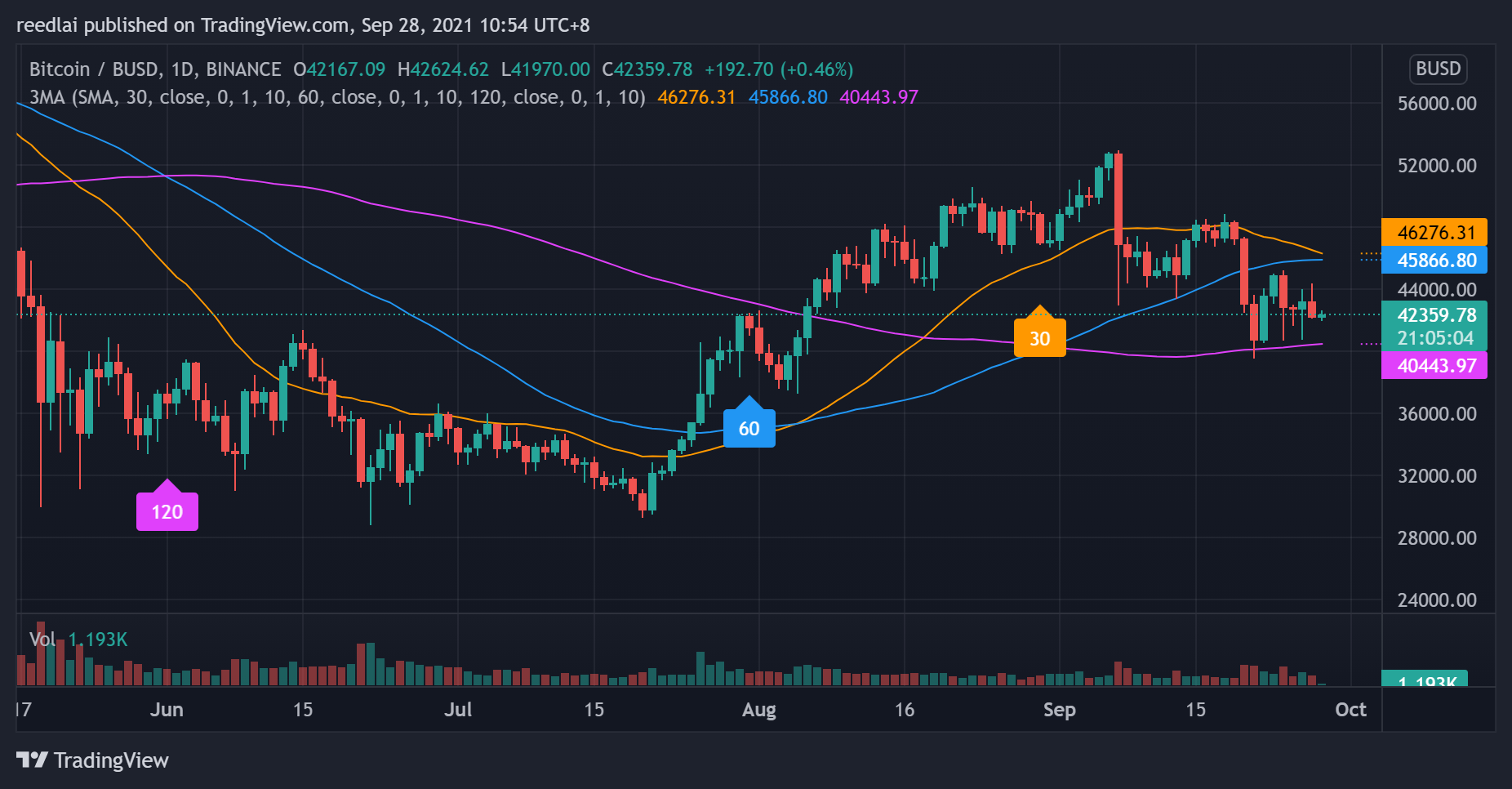
Task: Click the 56000.00 price scale label
Action: (1437, 104)
